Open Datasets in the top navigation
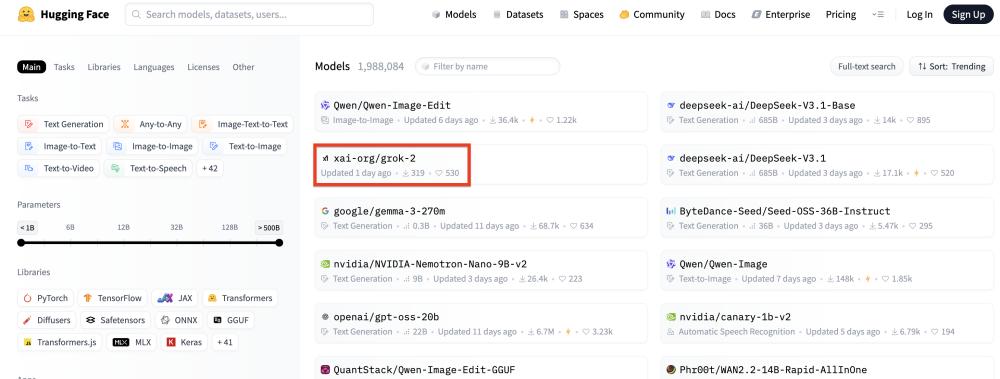The width and height of the screenshot is (1000, 379). click(x=518, y=14)
